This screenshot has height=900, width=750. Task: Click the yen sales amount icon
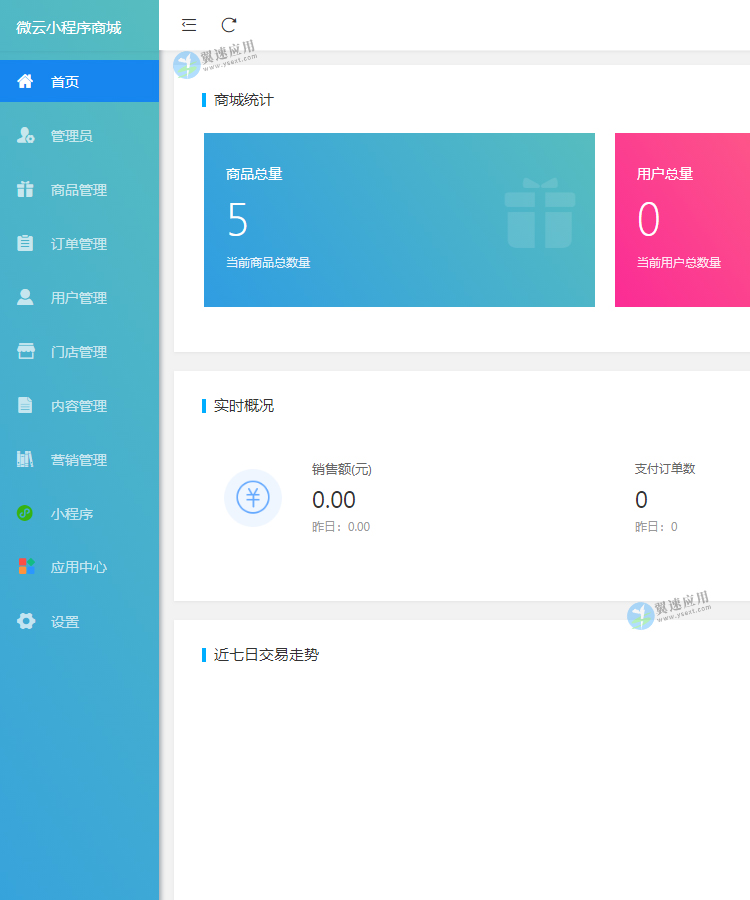(x=253, y=497)
